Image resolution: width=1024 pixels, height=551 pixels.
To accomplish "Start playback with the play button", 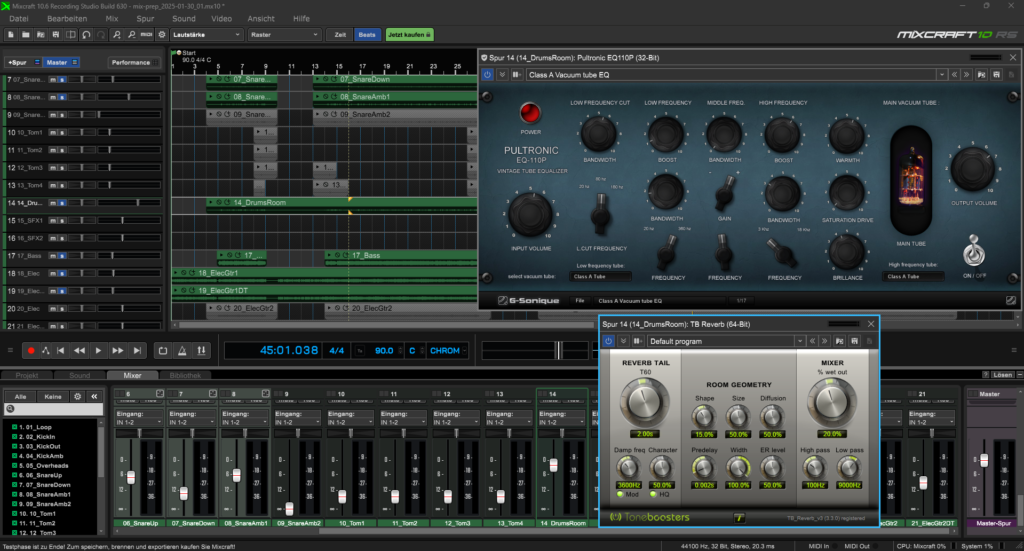I will click(99, 351).
